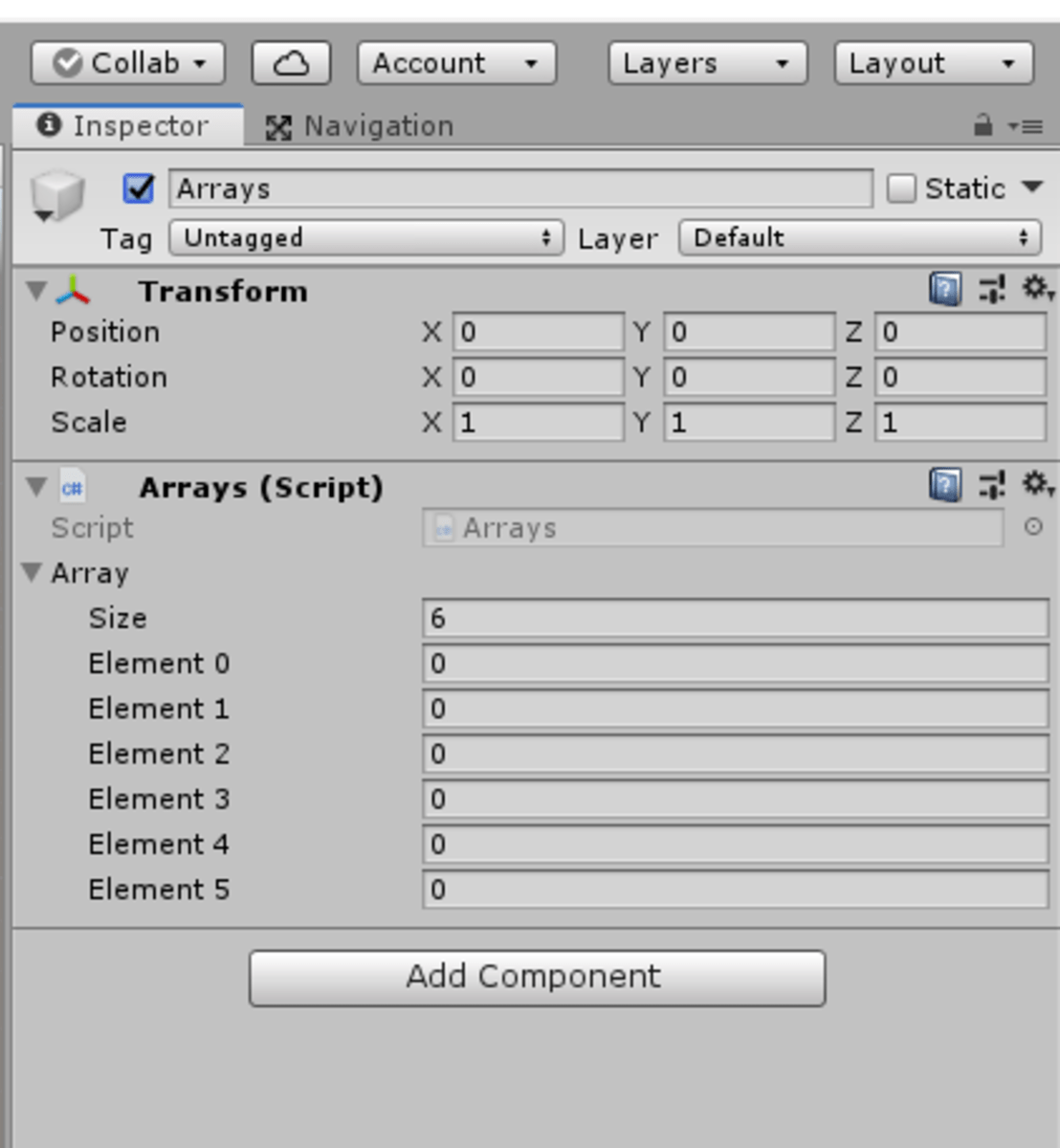The width and height of the screenshot is (1060, 1148).
Task: Open the Layers dropdown menu
Action: 708,63
